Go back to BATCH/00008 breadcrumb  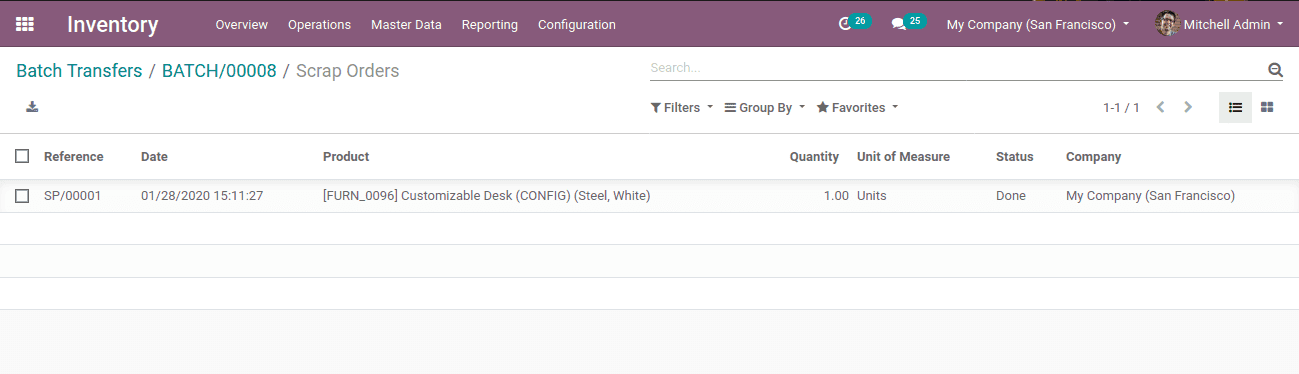219,71
